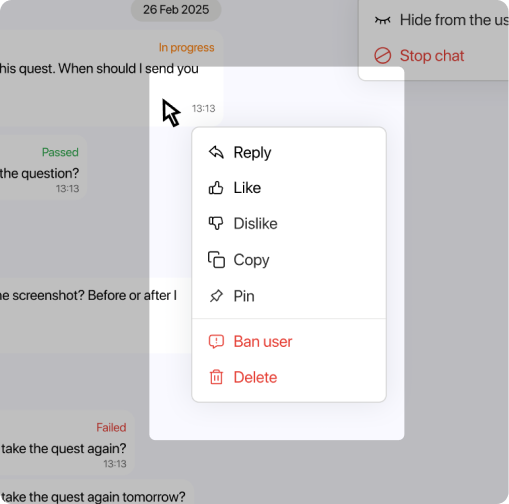Click the Delete trash can icon
This screenshot has height=504, width=509.
(216, 377)
